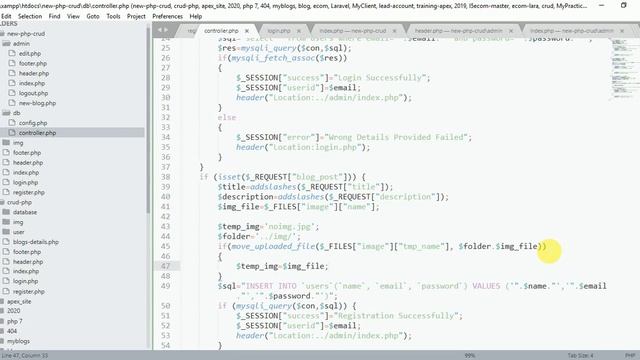Close the index.php — new-php-crud tab
The image size is (640, 360).
click(x=394, y=31)
